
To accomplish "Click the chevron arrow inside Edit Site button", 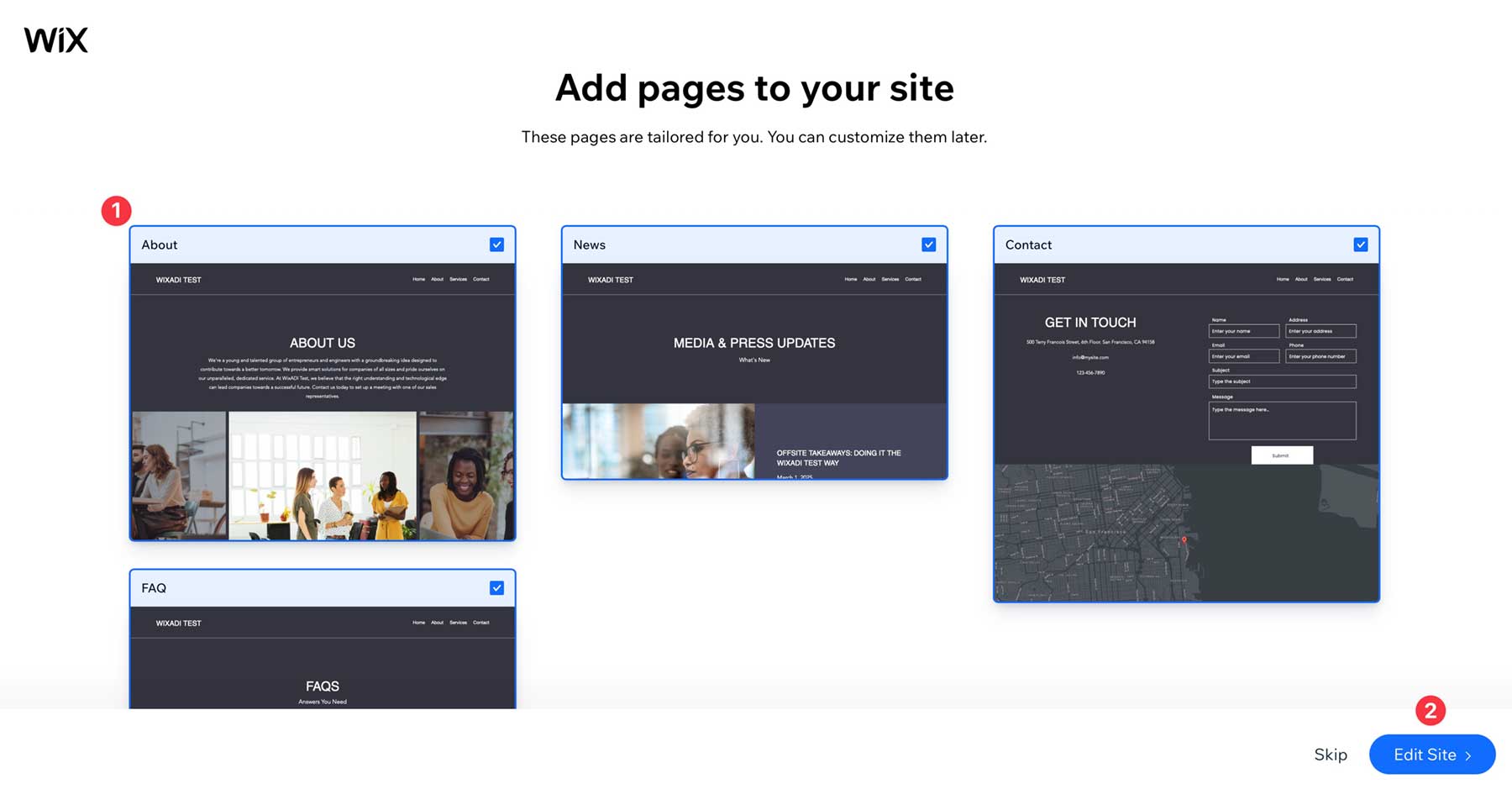I will pyautogui.click(x=1466, y=755).
